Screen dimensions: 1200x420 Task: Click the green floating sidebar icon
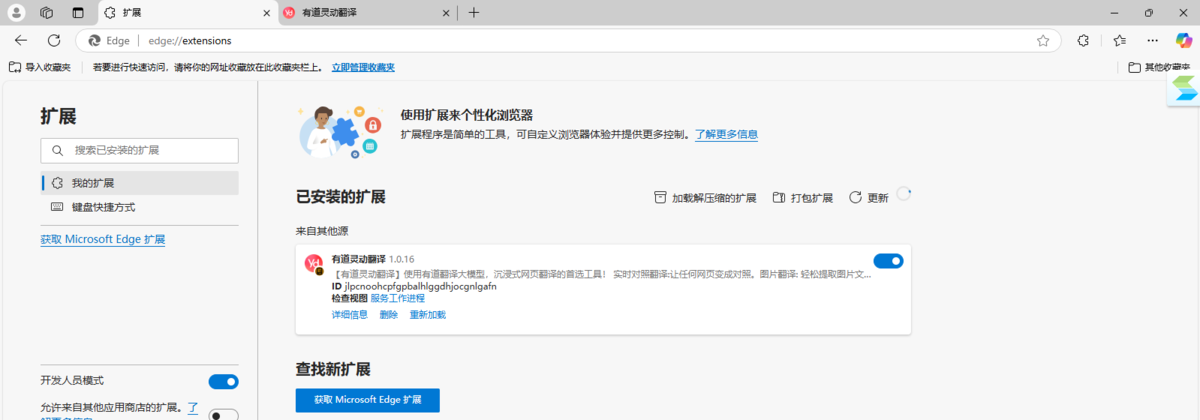[1184, 89]
